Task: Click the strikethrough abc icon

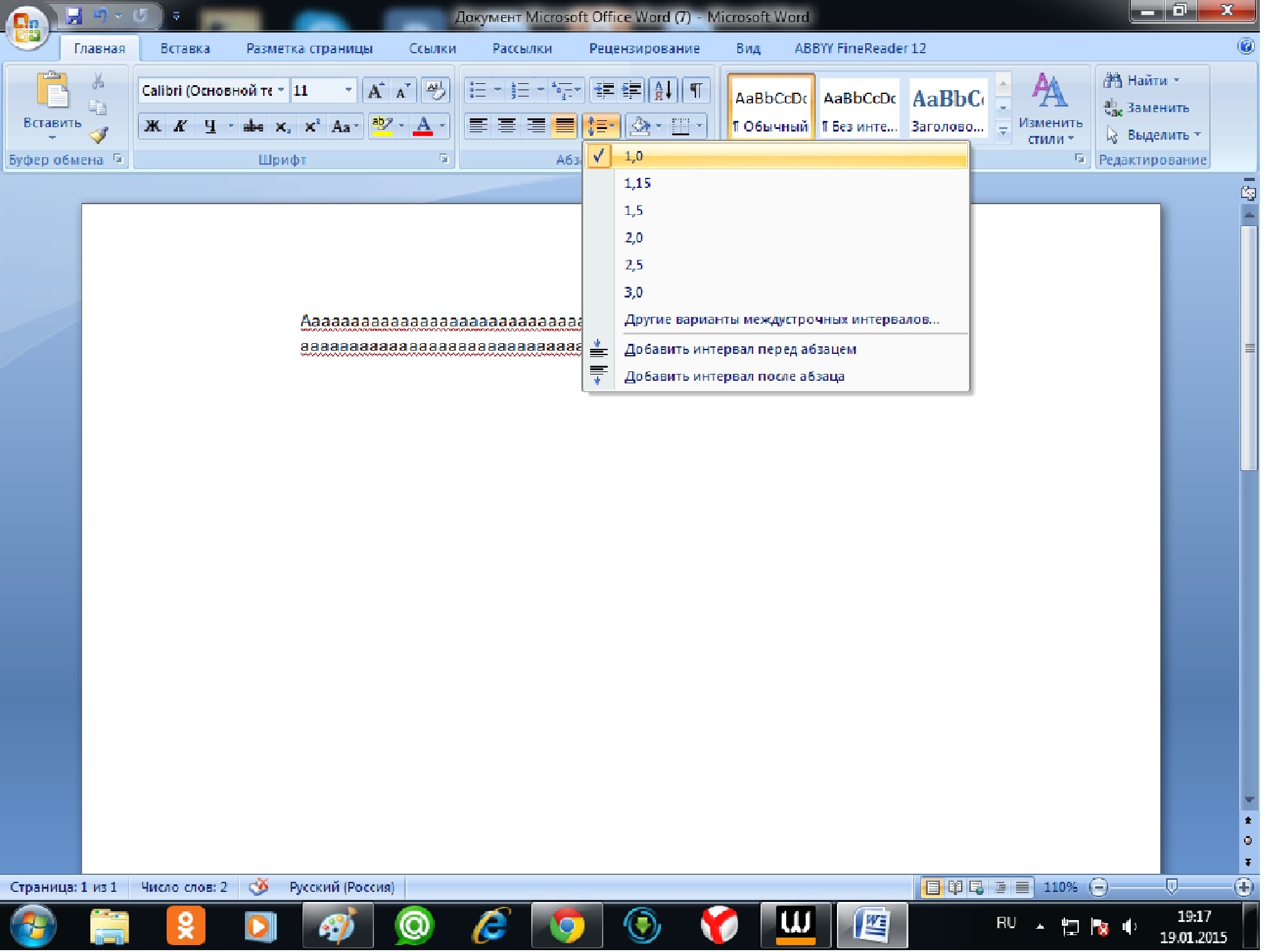Action: pyautogui.click(x=253, y=127)
